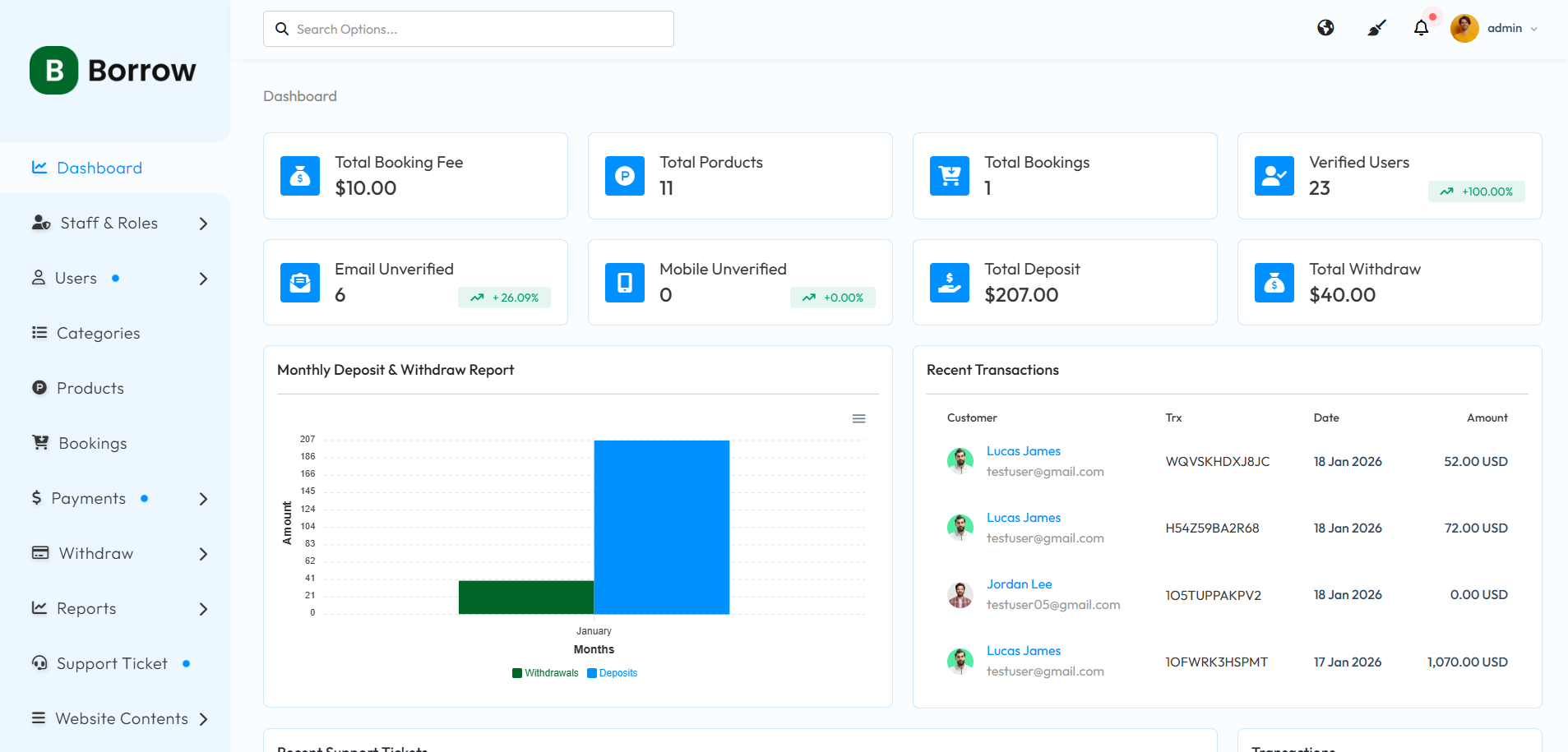Click the broom clear-cache icon
The width and height of the screenshot is (1568, 752).
click(x=1376, y=28)
